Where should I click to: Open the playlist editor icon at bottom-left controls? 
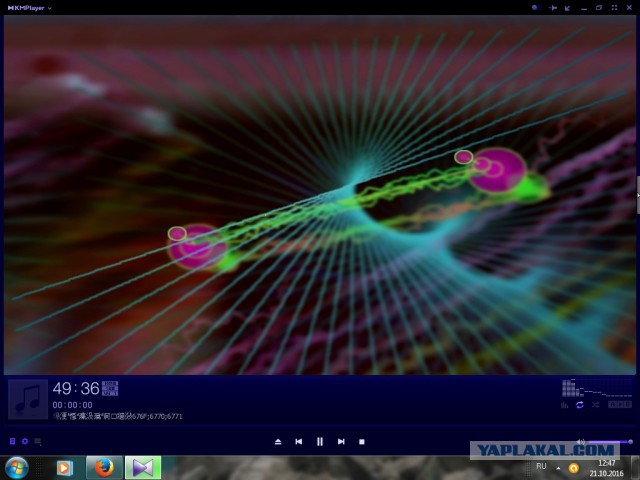pyautogui.click(x=12, y=441)
